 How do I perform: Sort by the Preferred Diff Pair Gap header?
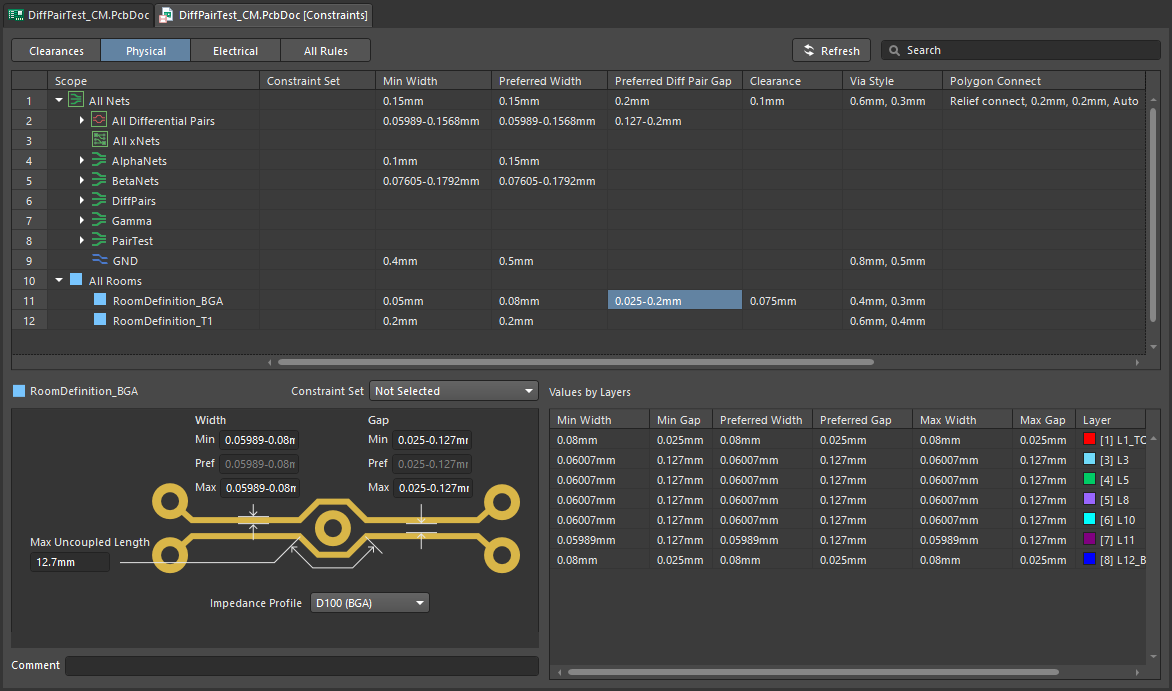[675, 81]
